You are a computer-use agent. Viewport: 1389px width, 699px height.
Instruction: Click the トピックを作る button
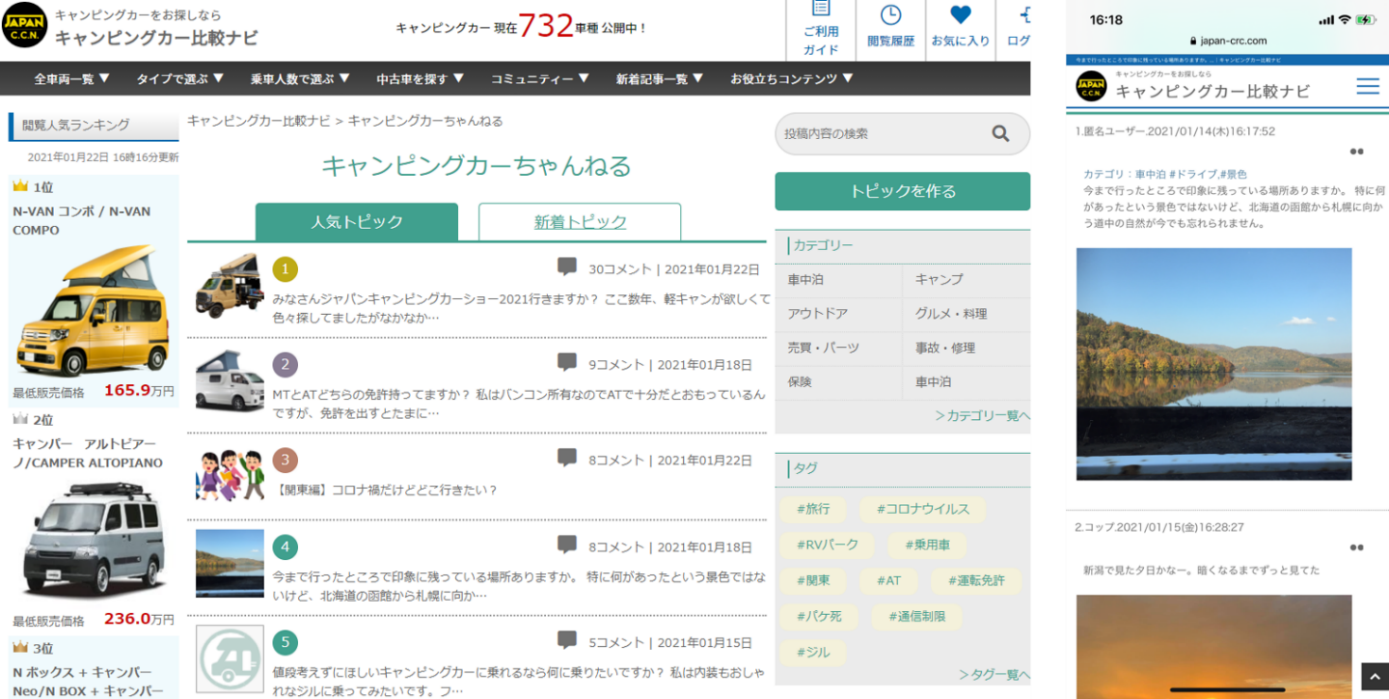[903, 191]
